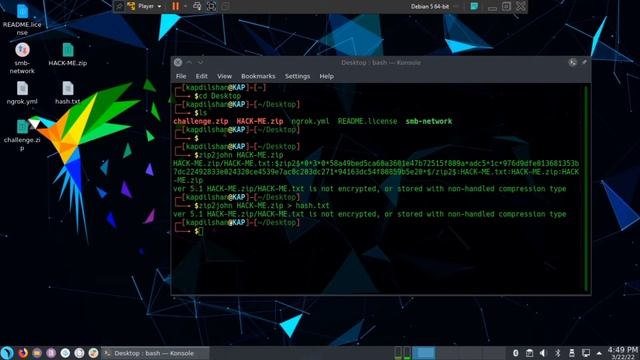The height and width of the screenshot is (360, 640).
Task: Click the first tray icon beside the clipboard
Action: [x=516, y=353]
